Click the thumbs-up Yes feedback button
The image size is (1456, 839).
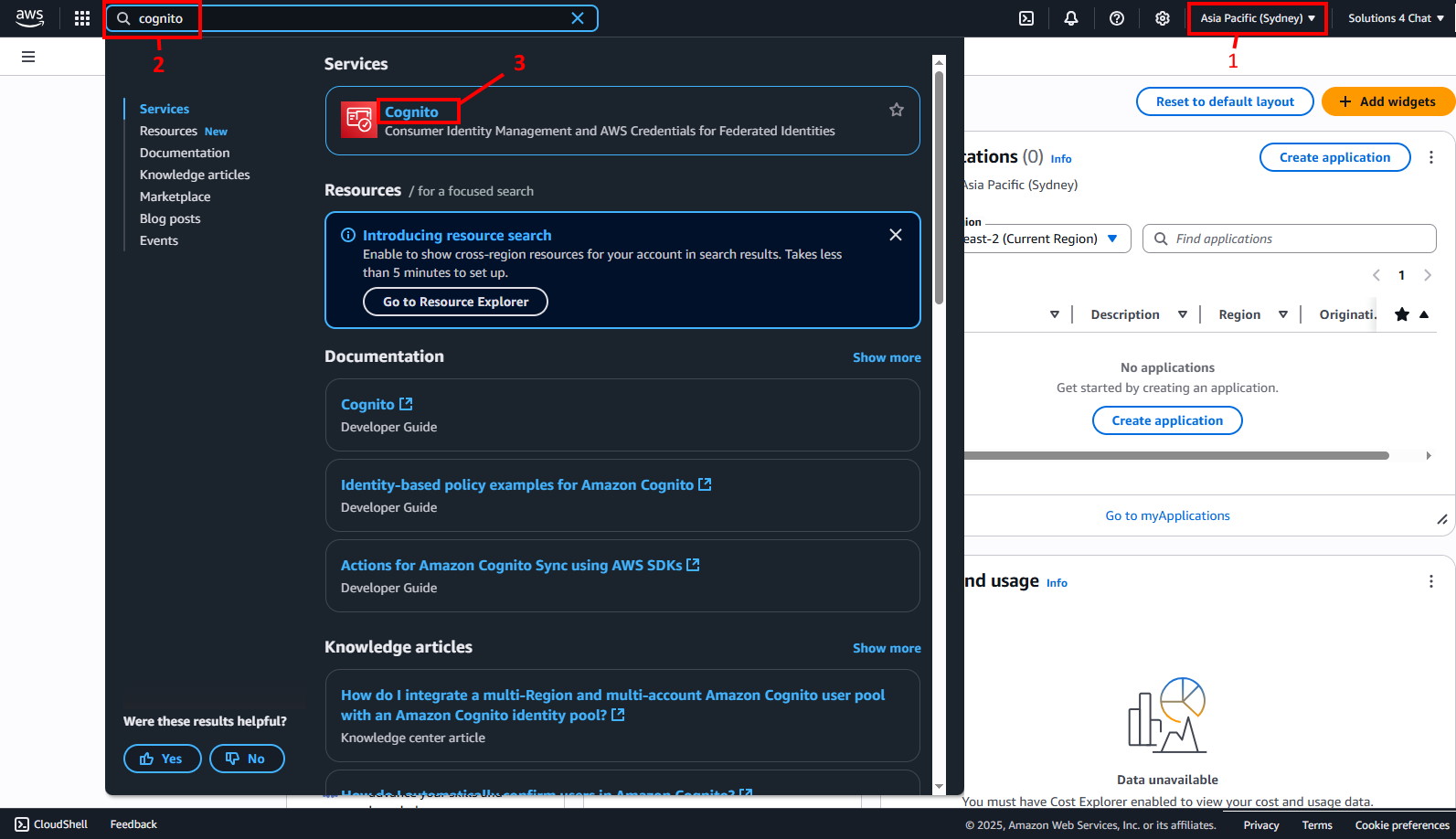162,759
